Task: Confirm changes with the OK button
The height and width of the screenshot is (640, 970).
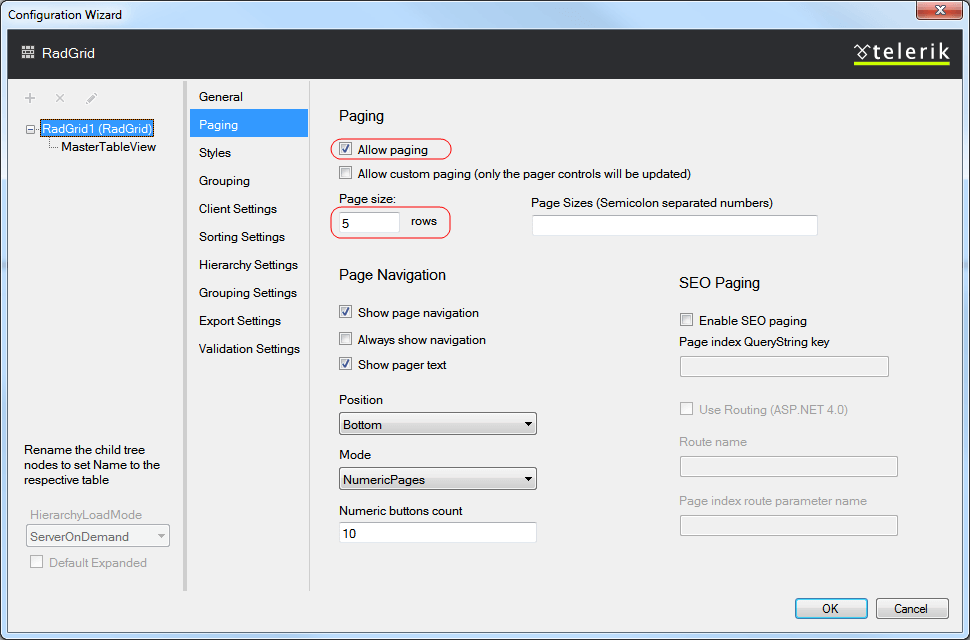Action: pyautogui.click(x=830, y=608)
